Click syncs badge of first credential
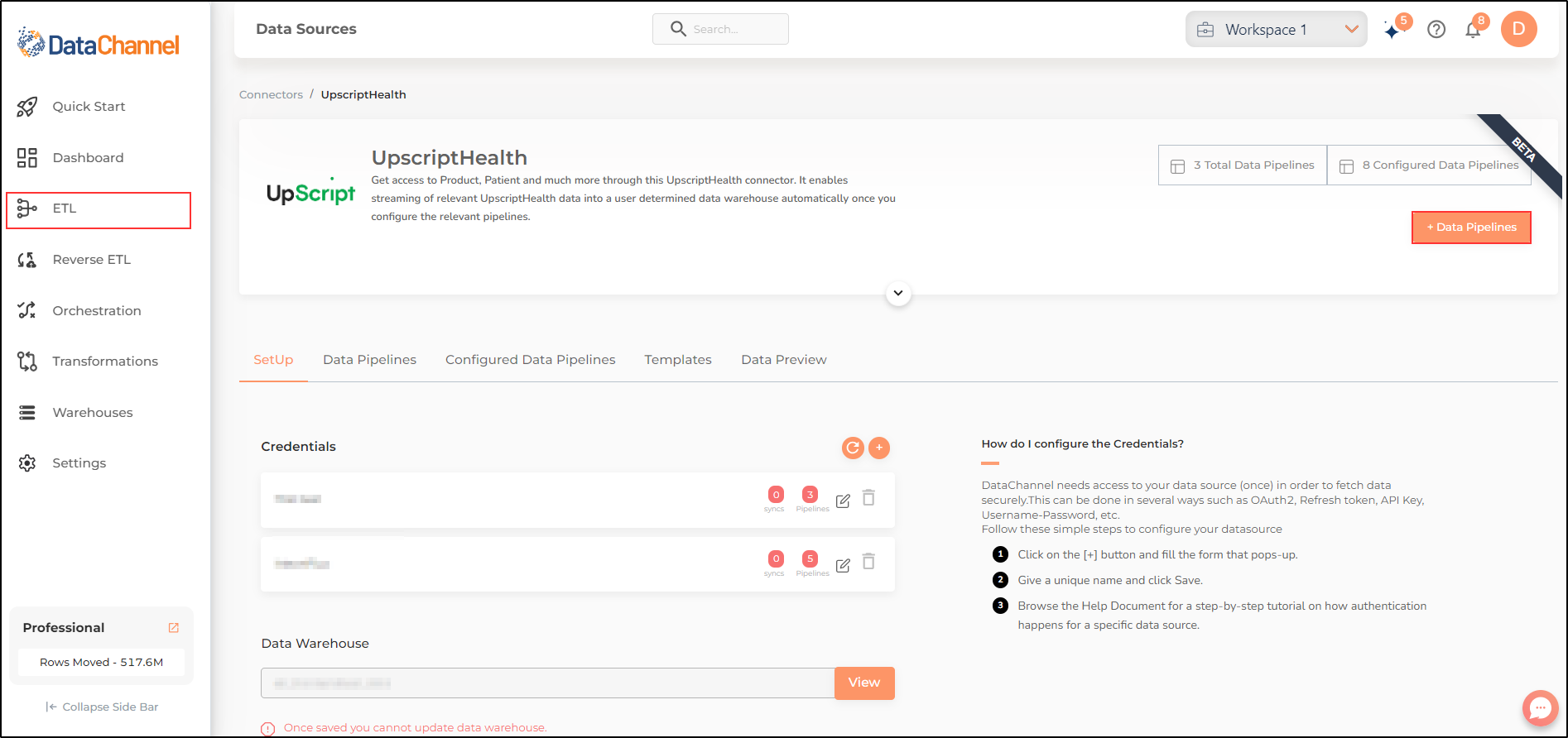1568x738 pixels. (x=776, y=496)
